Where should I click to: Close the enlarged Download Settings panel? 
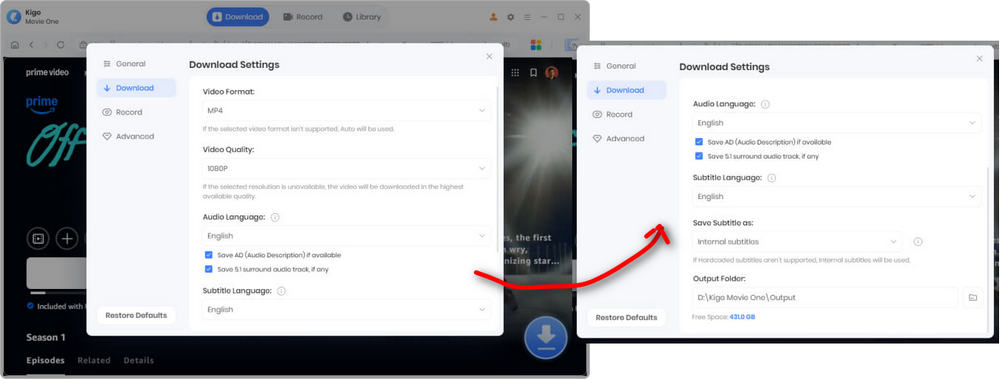tap(980, 59)
